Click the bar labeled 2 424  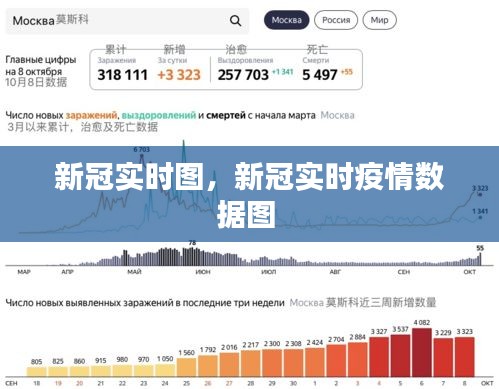(315, 362)
